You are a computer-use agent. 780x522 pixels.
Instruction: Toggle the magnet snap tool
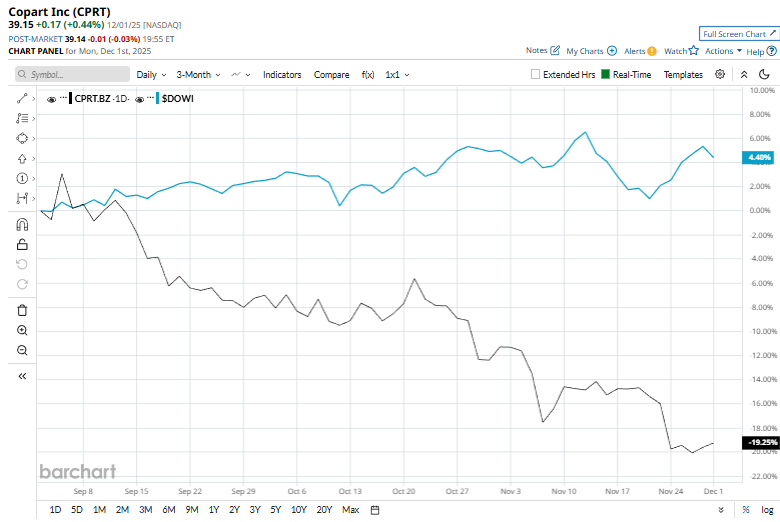tap(22, 225)
